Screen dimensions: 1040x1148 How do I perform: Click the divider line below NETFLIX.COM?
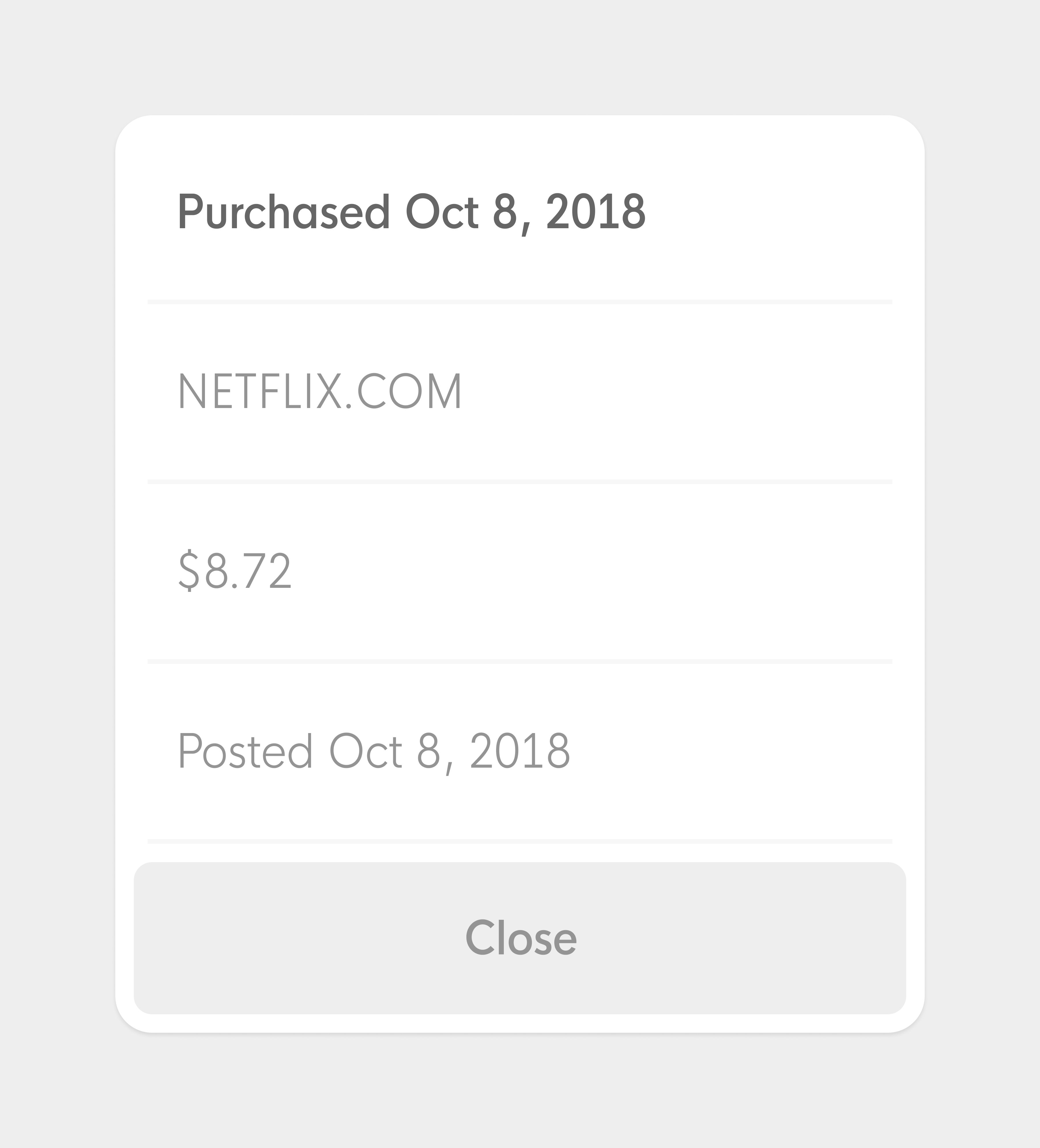(x=519, y=482)
